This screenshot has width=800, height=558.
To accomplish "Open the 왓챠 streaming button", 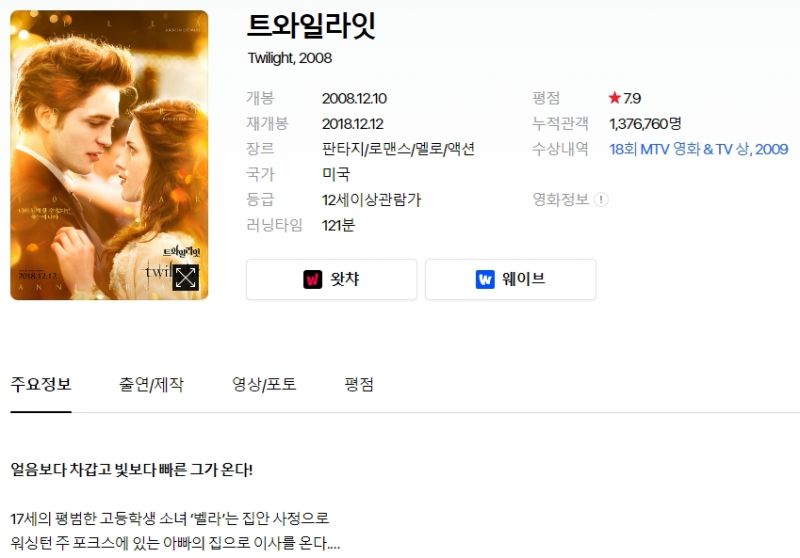I will click(332, 280).
